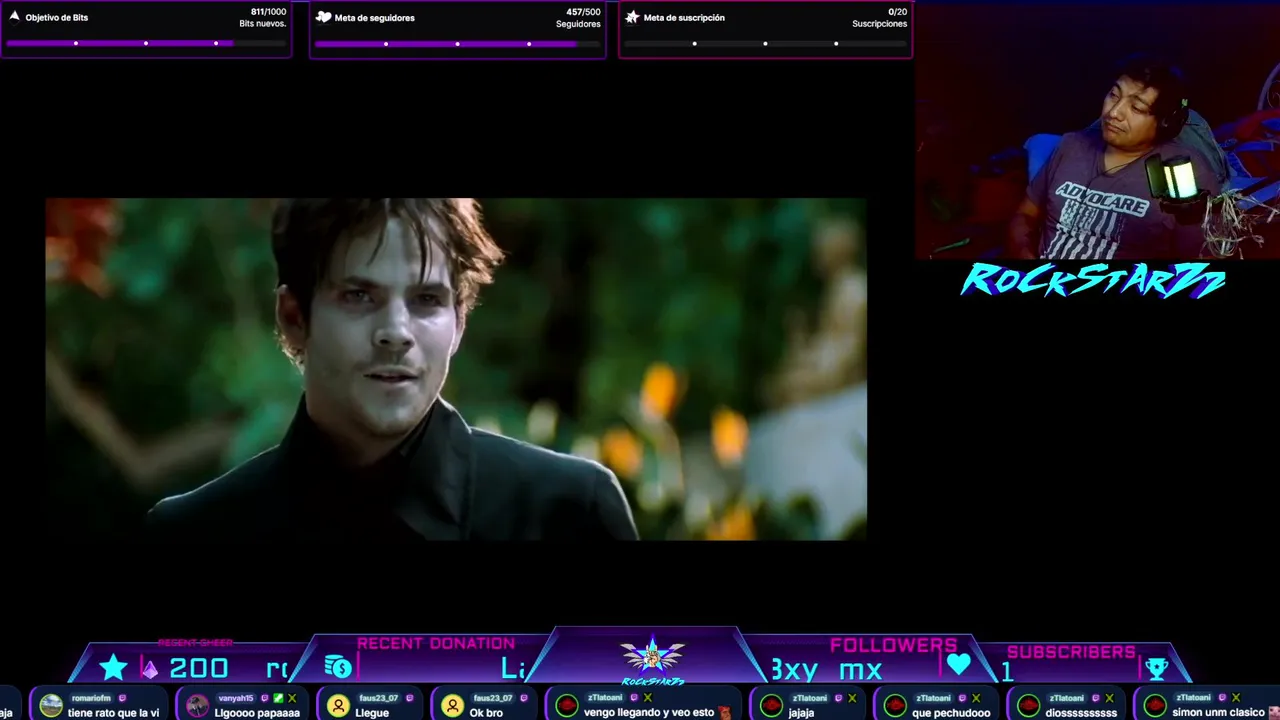This screenshot has width=1280, height=720.
Task: Click the message 'tiene rato que la vi'
Action: 113,713
